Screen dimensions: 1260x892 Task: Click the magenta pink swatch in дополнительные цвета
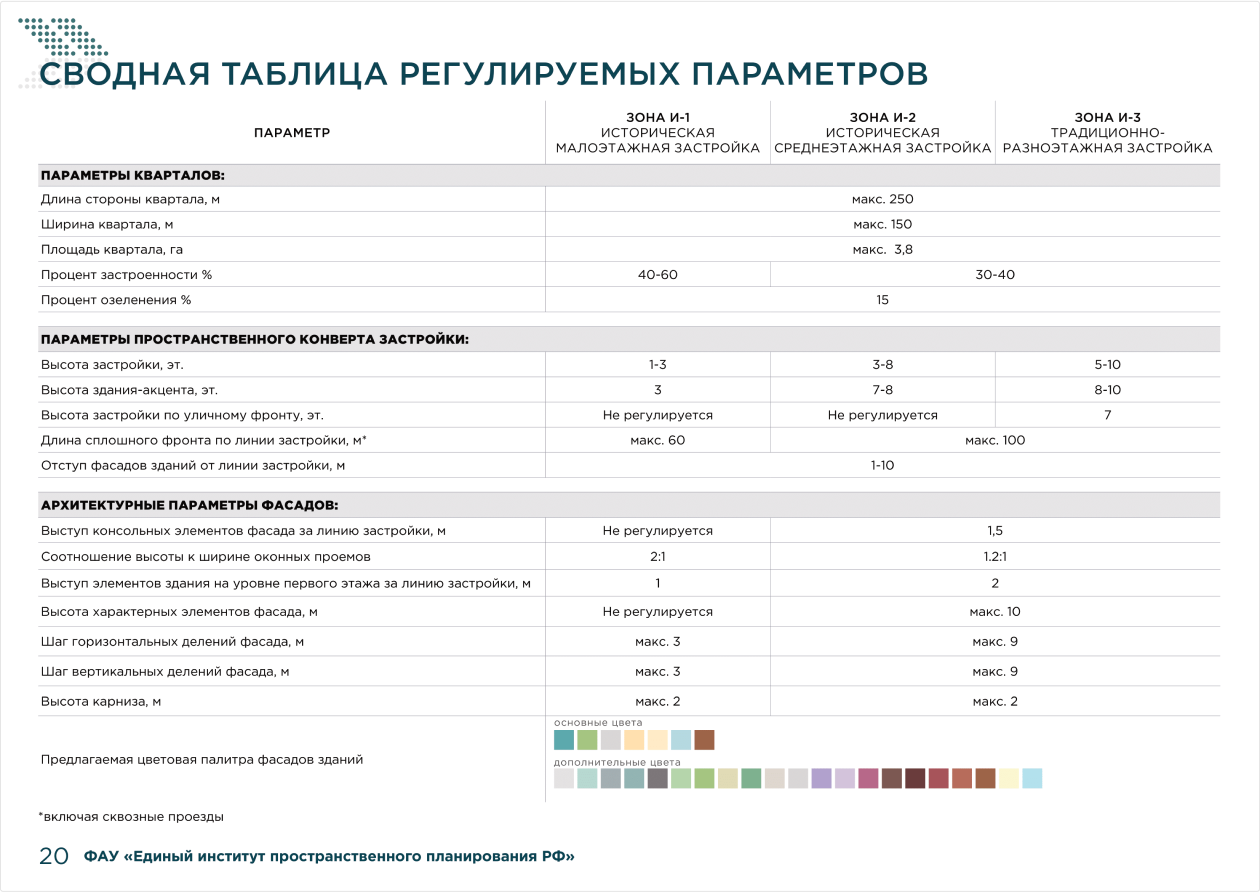click(868, 778)
